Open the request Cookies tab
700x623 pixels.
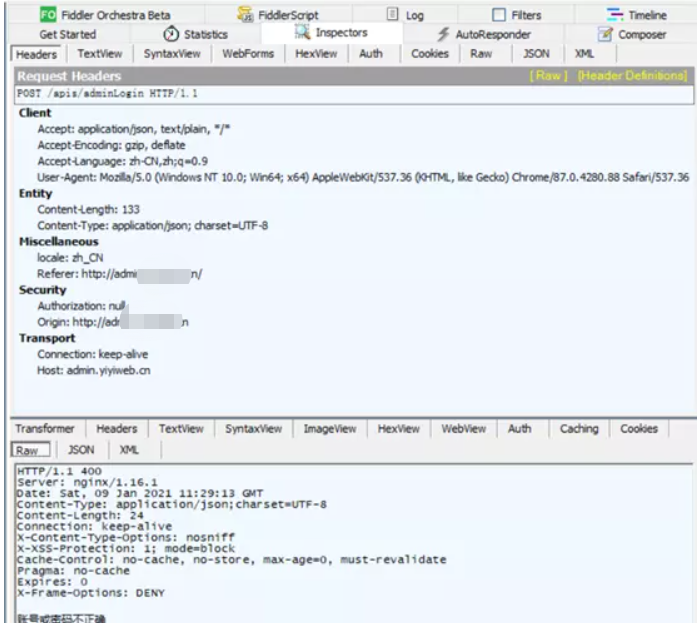click(x=430, y=54)
